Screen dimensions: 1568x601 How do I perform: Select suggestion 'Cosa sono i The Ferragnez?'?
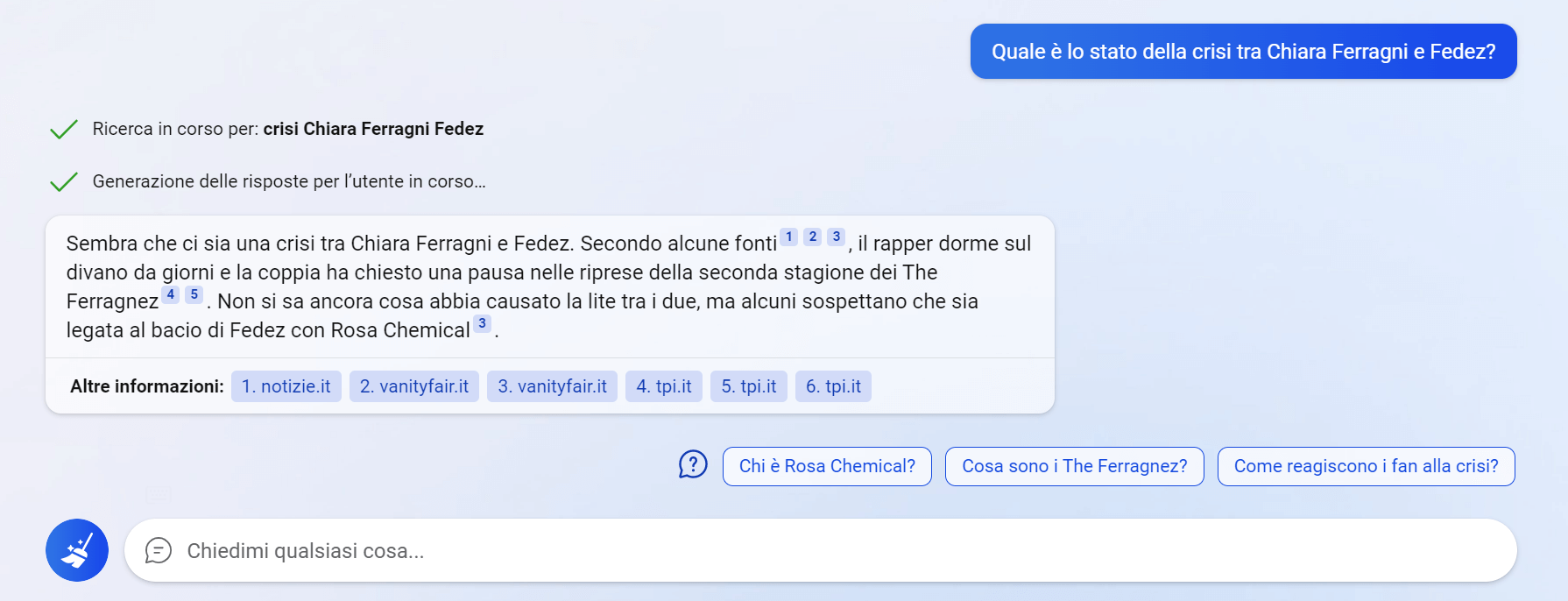[x=1074, y=466]
